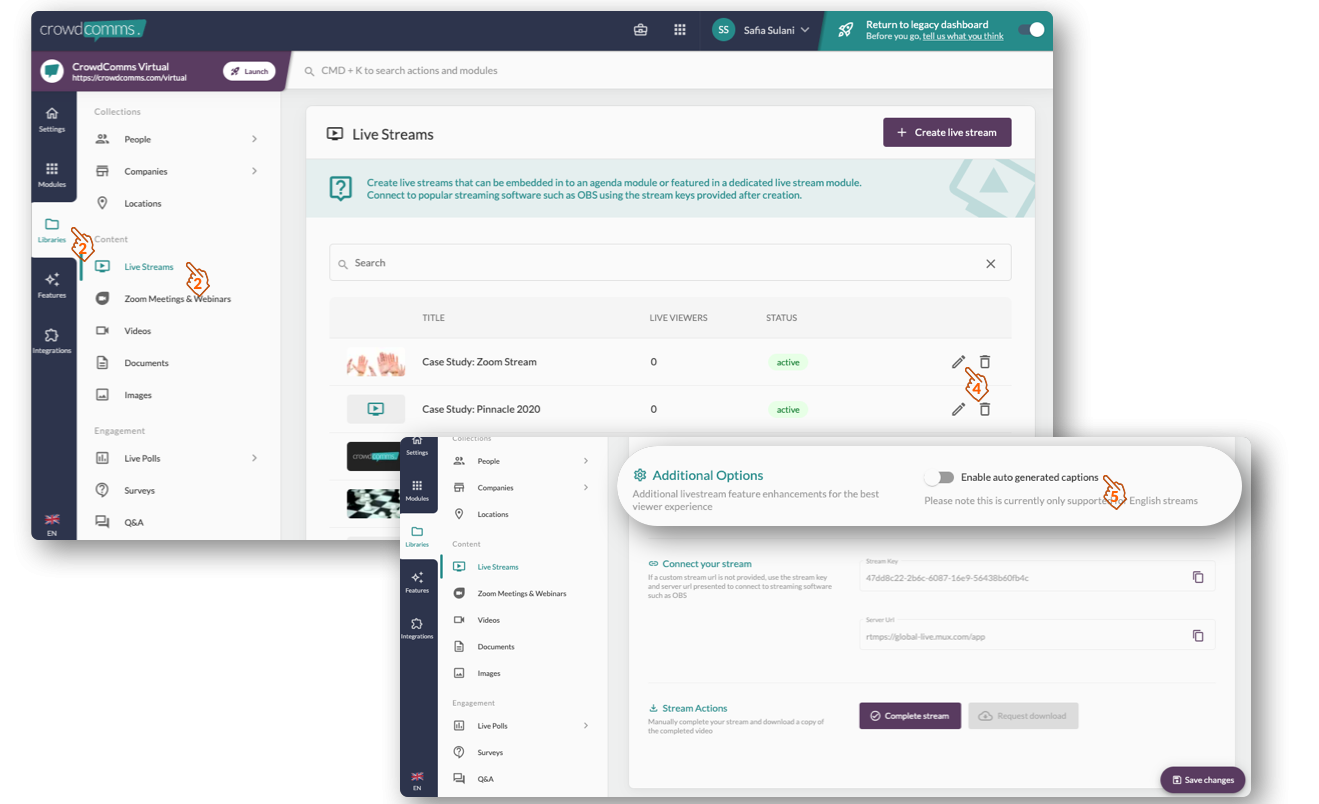Open Documents on the stream edit page
The image size is (1319, 804).
tap(496, 647)
